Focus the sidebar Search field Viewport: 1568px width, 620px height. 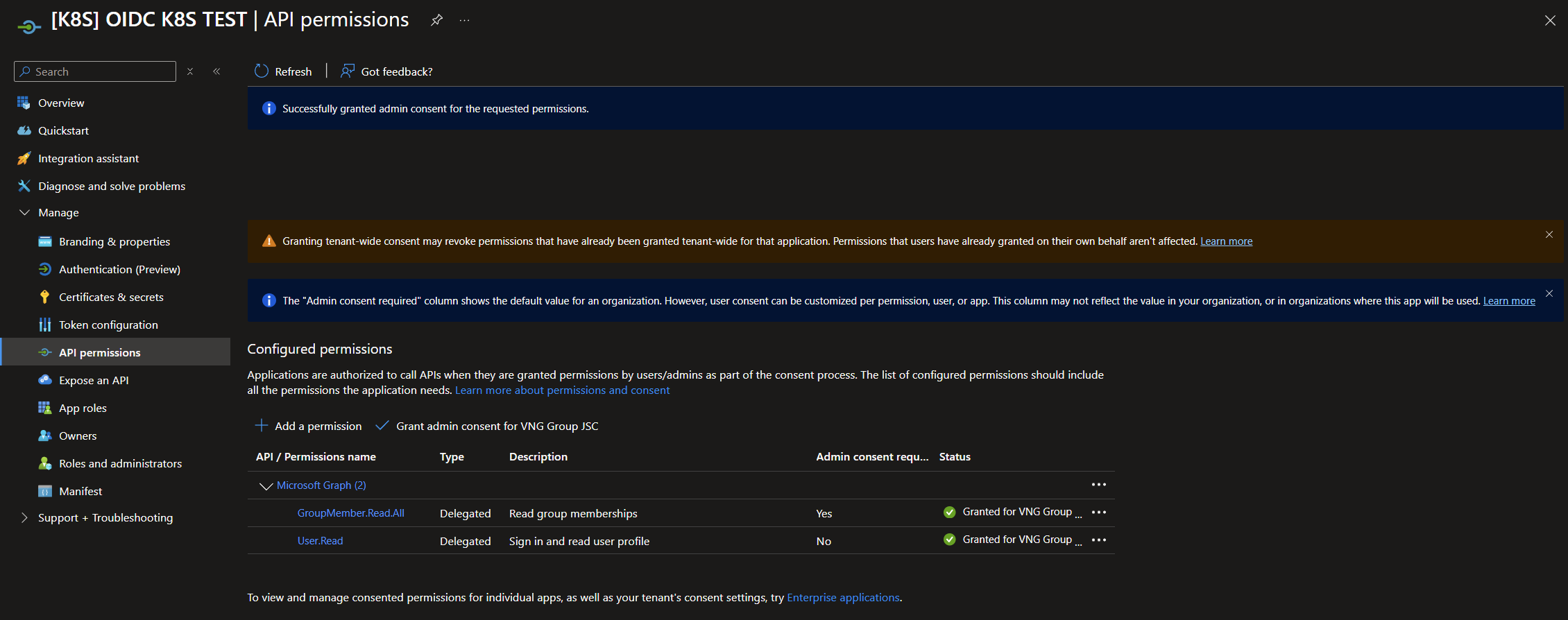[95, 71]
